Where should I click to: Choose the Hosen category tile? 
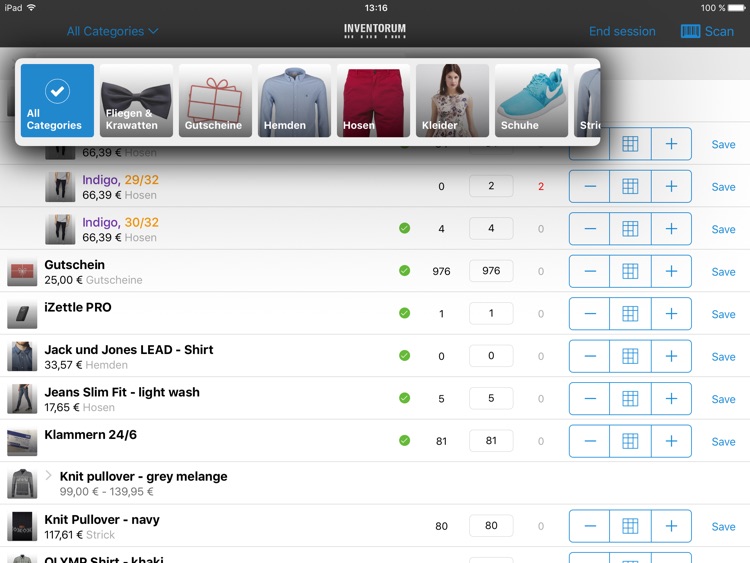[373, 100]
